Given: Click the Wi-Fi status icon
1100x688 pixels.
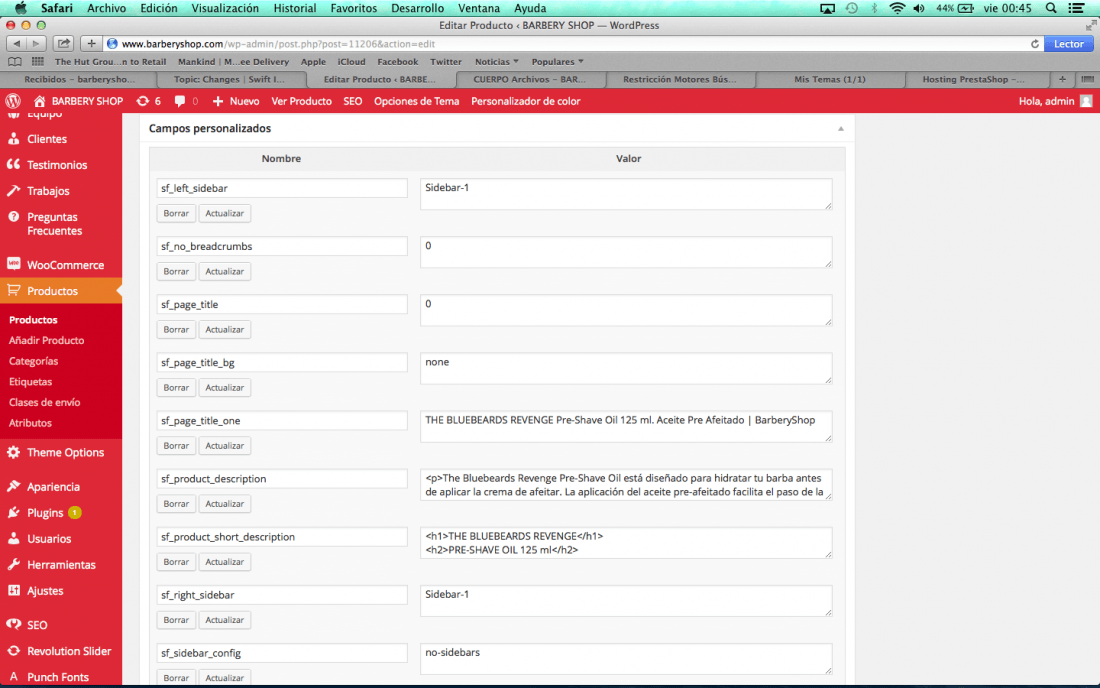Looking at the screenshot, I should click(897, 8).
